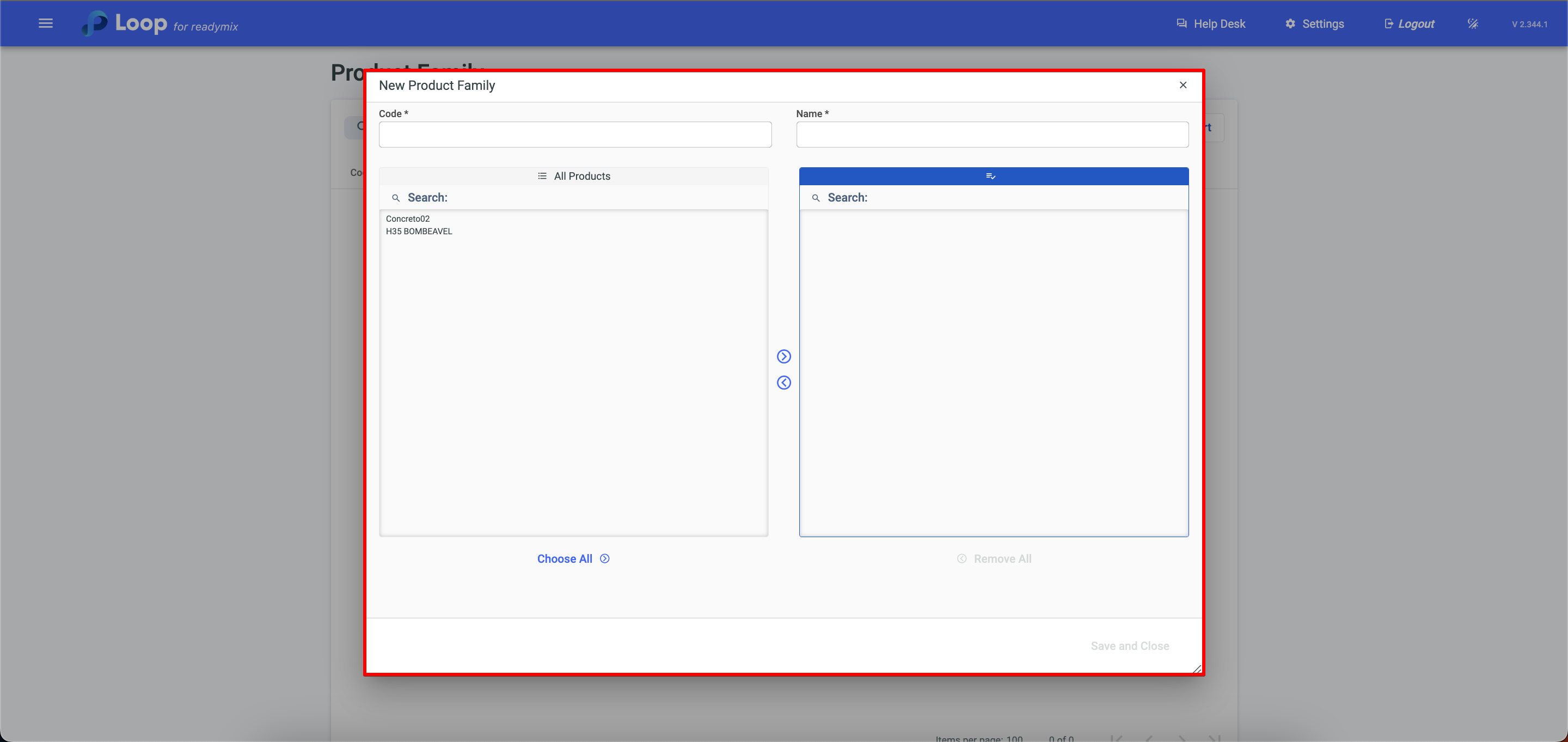Select H35 BOMBEAVEL product item
Viewport: 1568px width, 742px height.
(x=419, y=232)
